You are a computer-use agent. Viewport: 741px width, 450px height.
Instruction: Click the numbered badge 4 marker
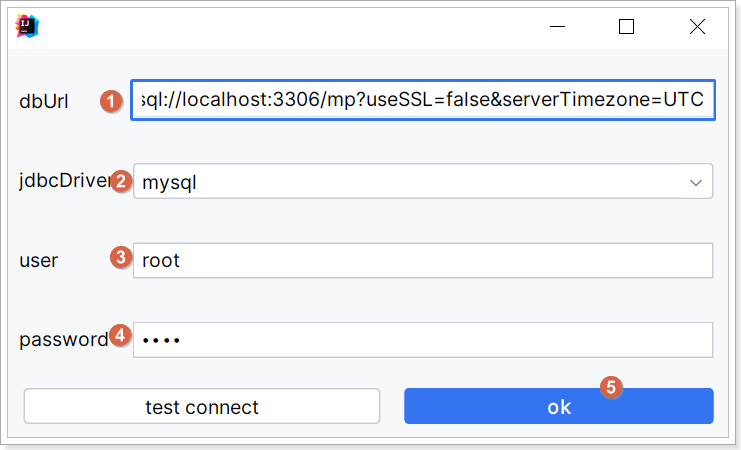pyautogui.click(x=120, y=335)
